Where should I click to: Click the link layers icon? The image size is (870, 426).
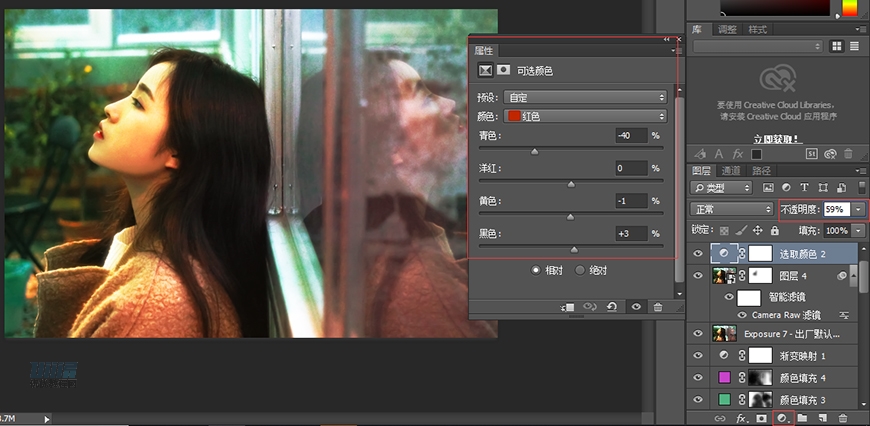pos(720,418)
